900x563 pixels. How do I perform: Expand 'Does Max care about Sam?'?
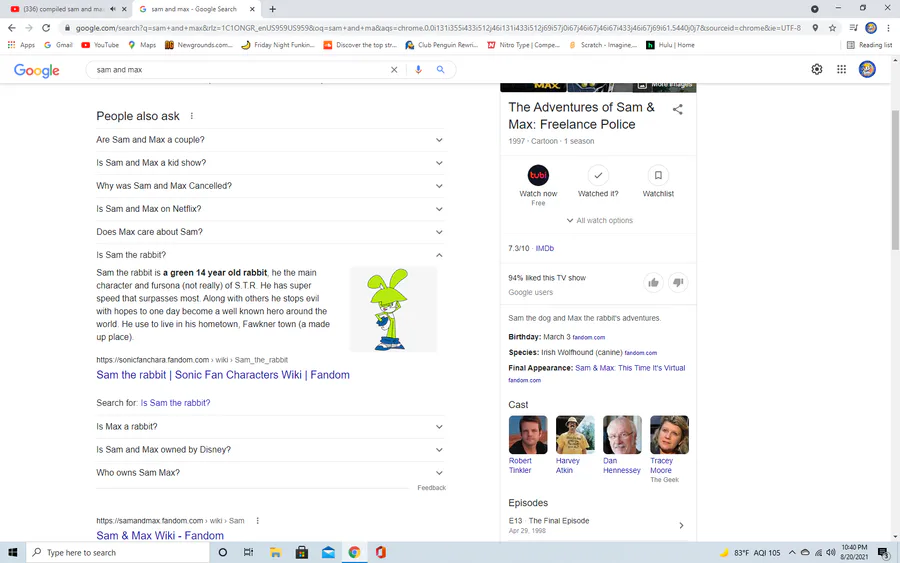pyautogui.click(x=270, y=232)
